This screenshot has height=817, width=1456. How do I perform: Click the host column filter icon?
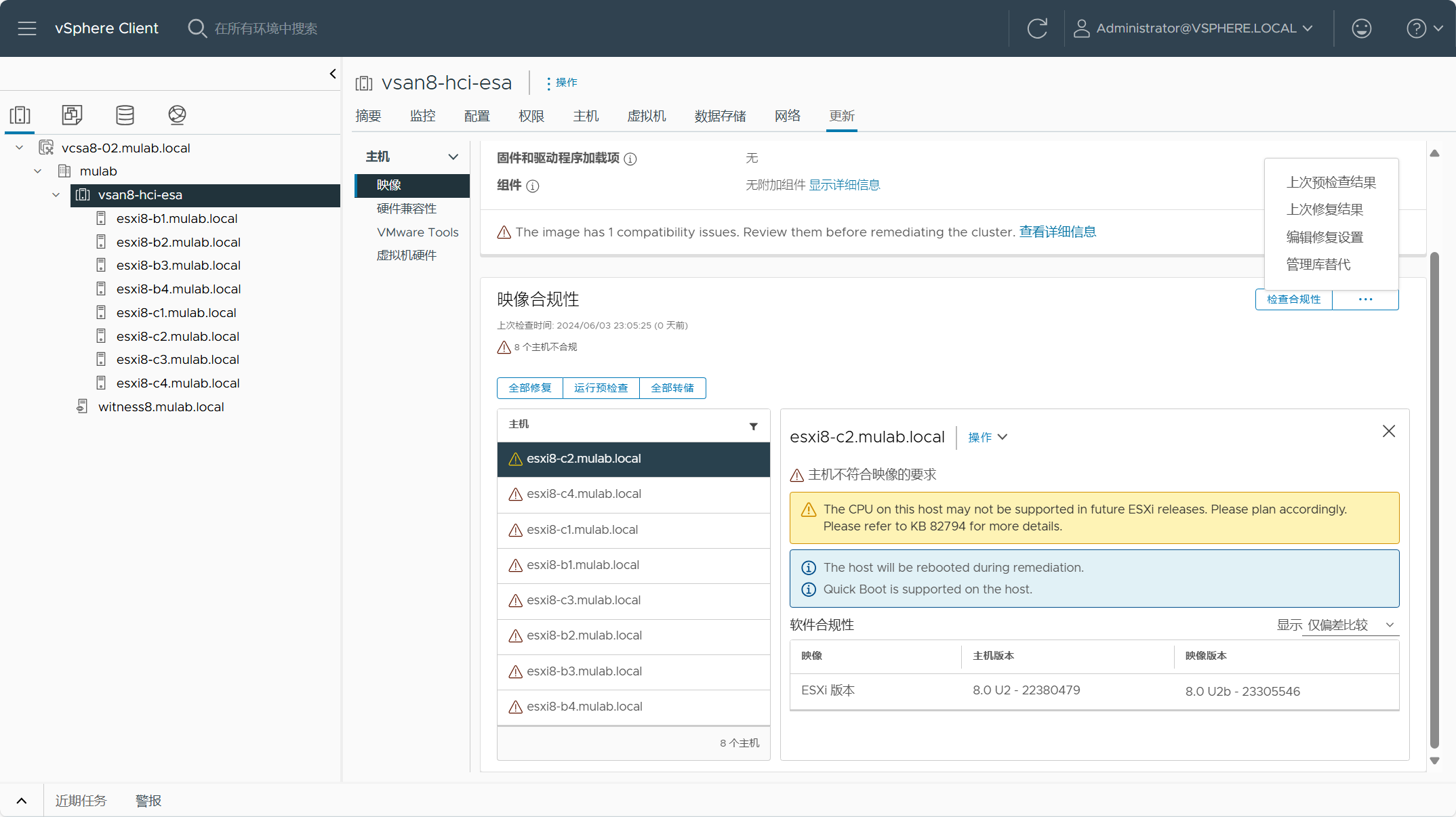753,426
